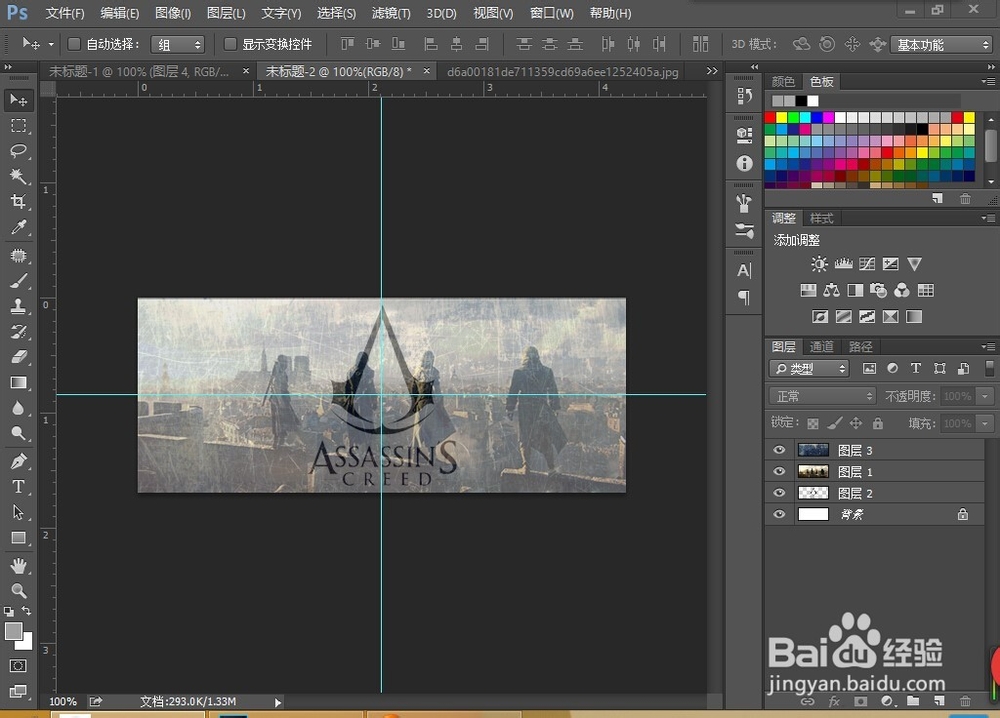Expand the hidden document tabs arrow

(x=712, y=71)
